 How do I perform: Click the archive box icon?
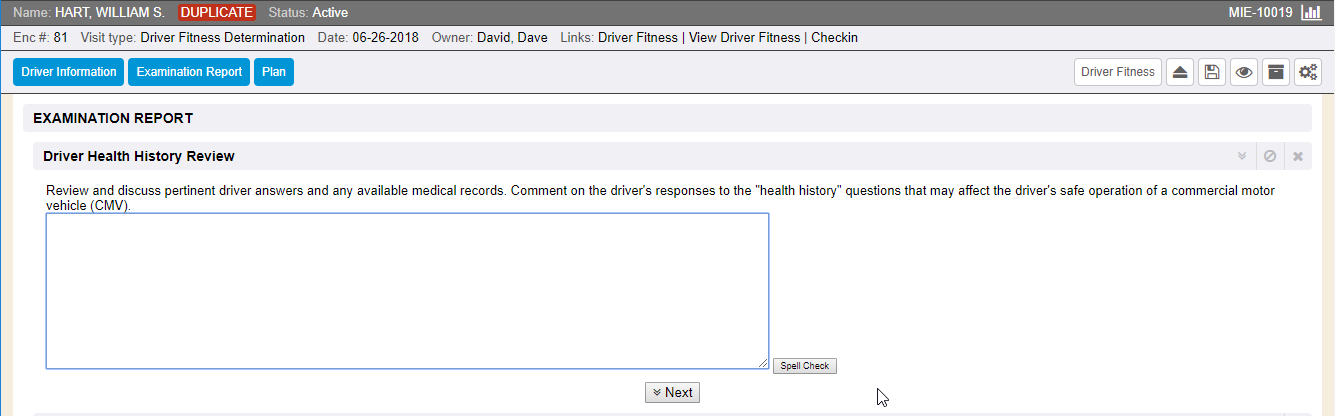[x=1275, y=72]
